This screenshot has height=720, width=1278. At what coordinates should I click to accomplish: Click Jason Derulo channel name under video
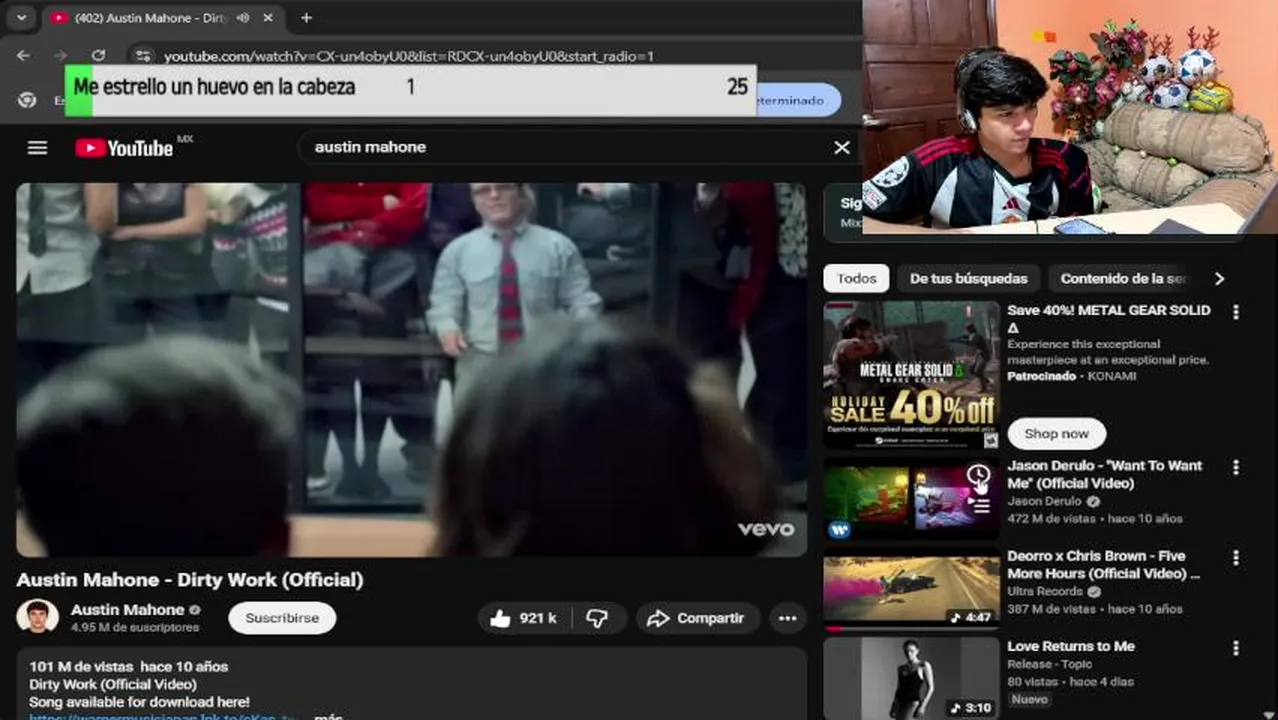pyautogui.click(x=1044, y=501)
